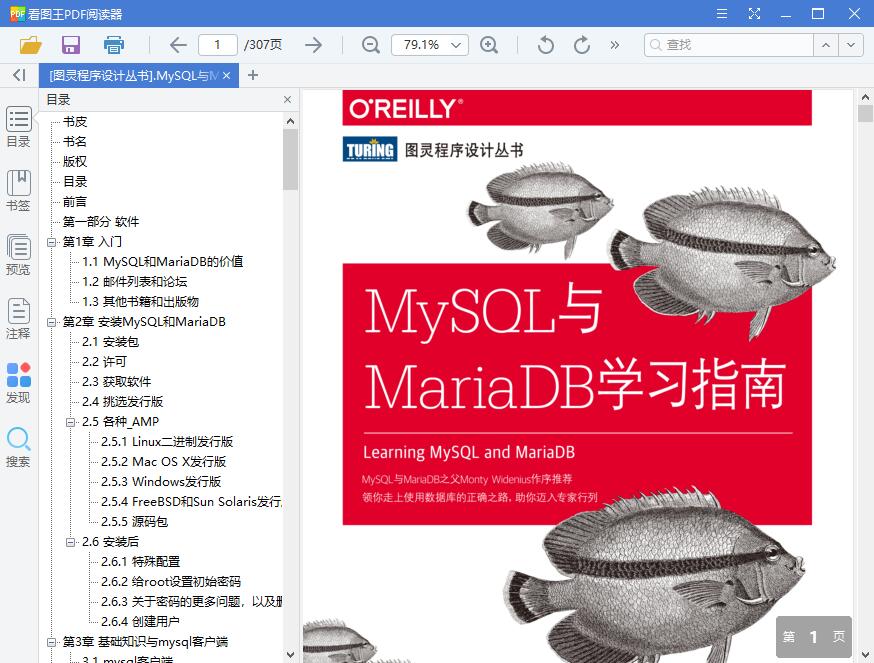Viewport: 874px width, 663px height.
Task: Jump to 版权 in outline
Action: click(75, 162)
